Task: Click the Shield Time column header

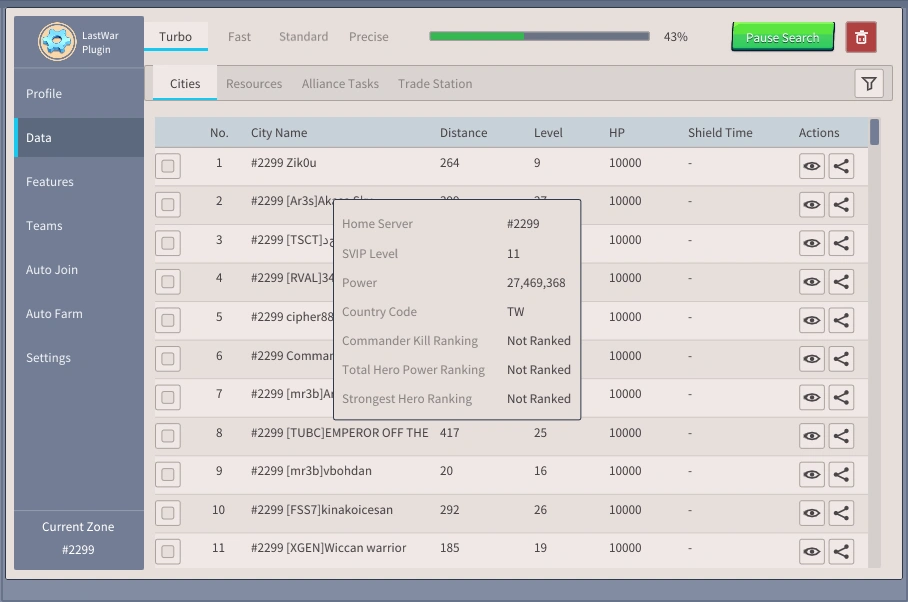Action: tap(720, 133)
